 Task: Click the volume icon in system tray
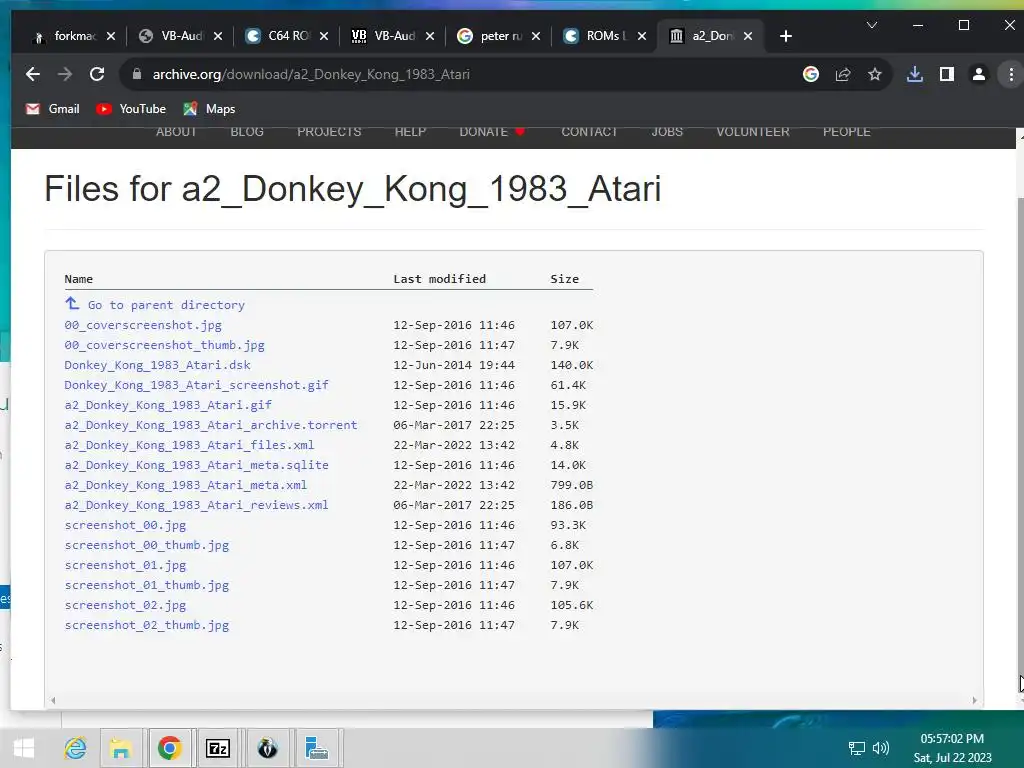pos(881,748)
